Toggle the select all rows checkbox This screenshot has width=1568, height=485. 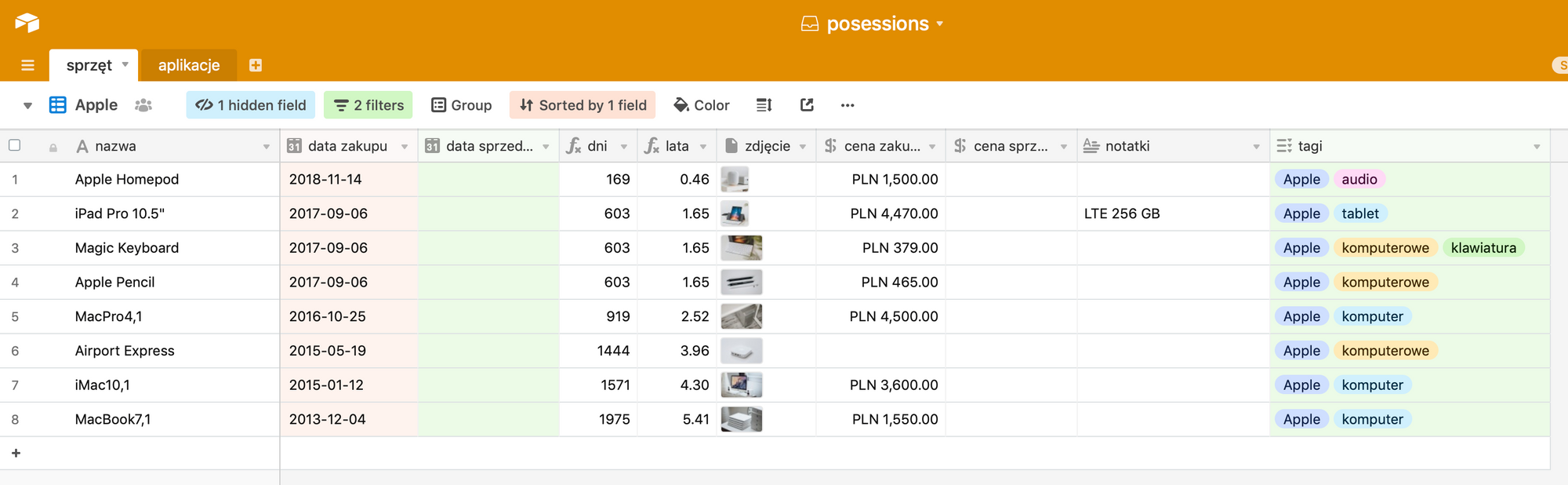pos(14,145)
